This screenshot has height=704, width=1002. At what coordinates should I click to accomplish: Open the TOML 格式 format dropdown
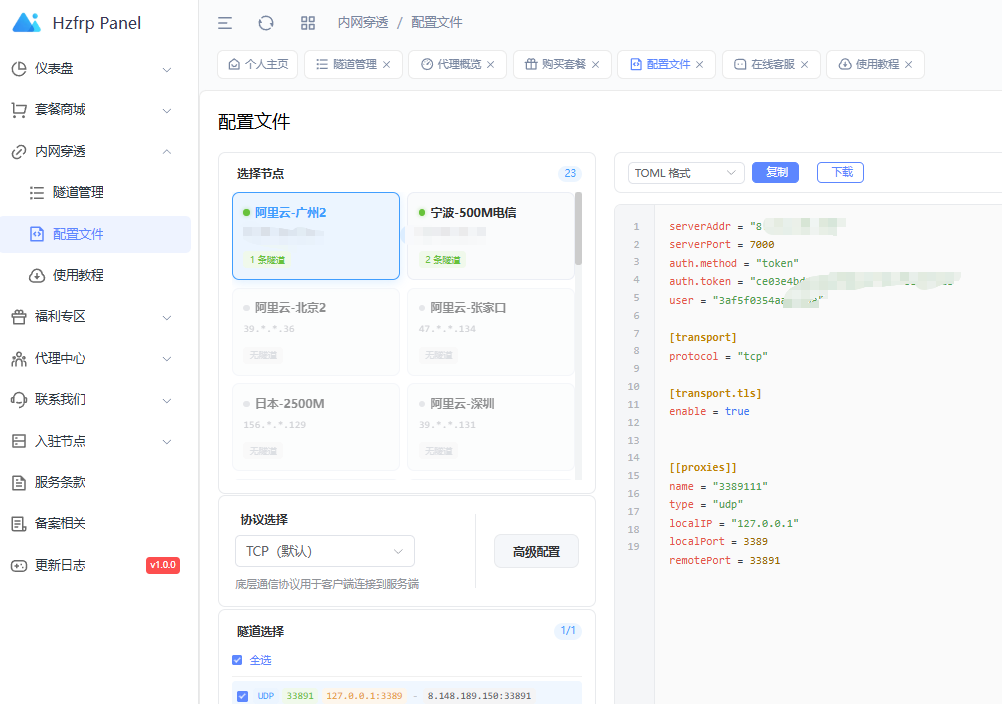686,173
